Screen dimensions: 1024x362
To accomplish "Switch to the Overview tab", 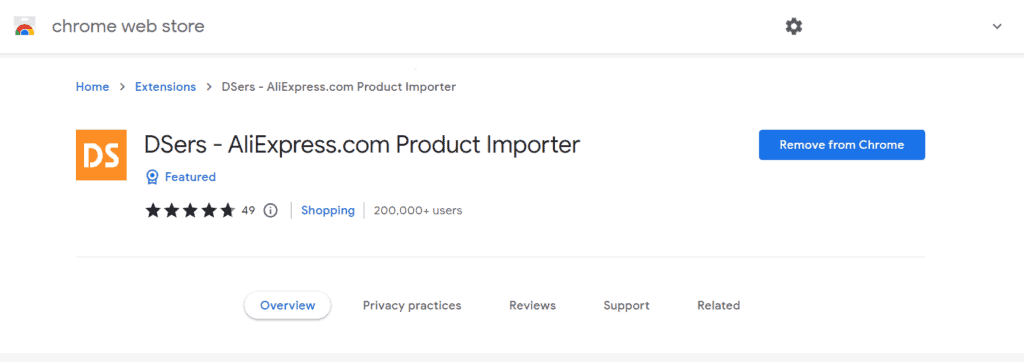I will click(x=287, y=305).
